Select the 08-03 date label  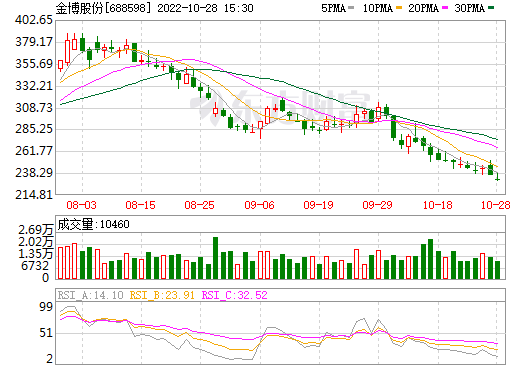(81, 205)
